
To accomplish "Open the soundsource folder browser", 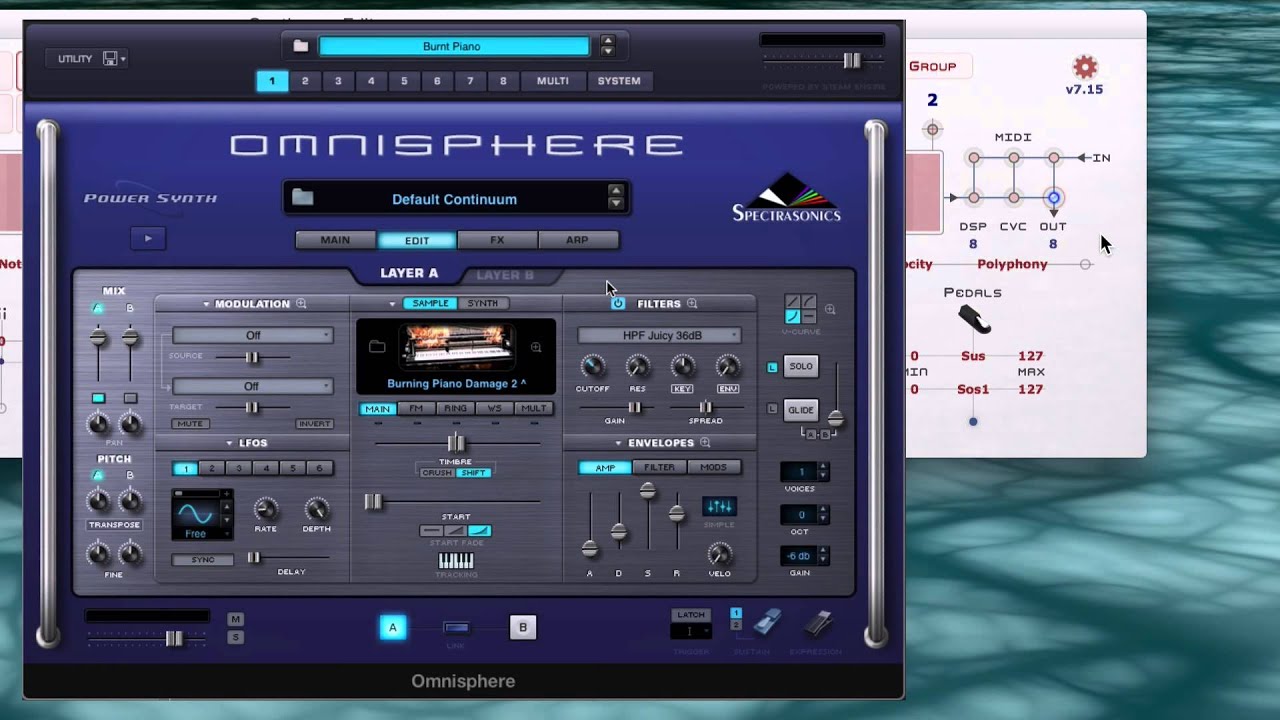I will click(377, 347).
